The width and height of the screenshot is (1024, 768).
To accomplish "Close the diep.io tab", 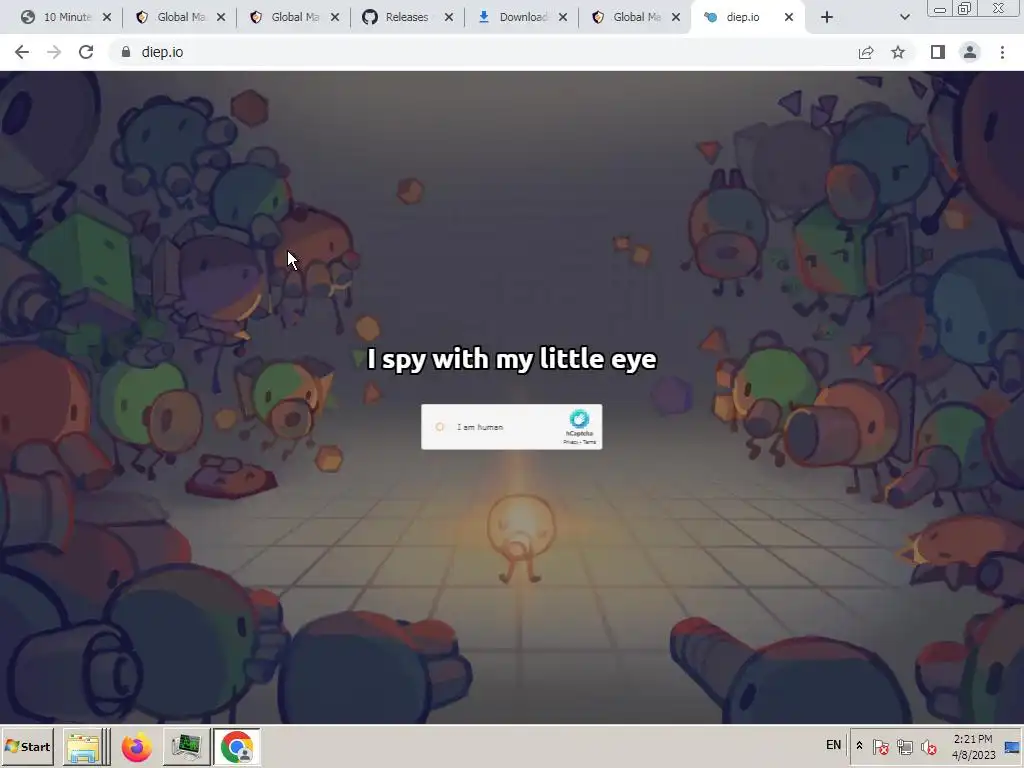I will click(789, 17).
